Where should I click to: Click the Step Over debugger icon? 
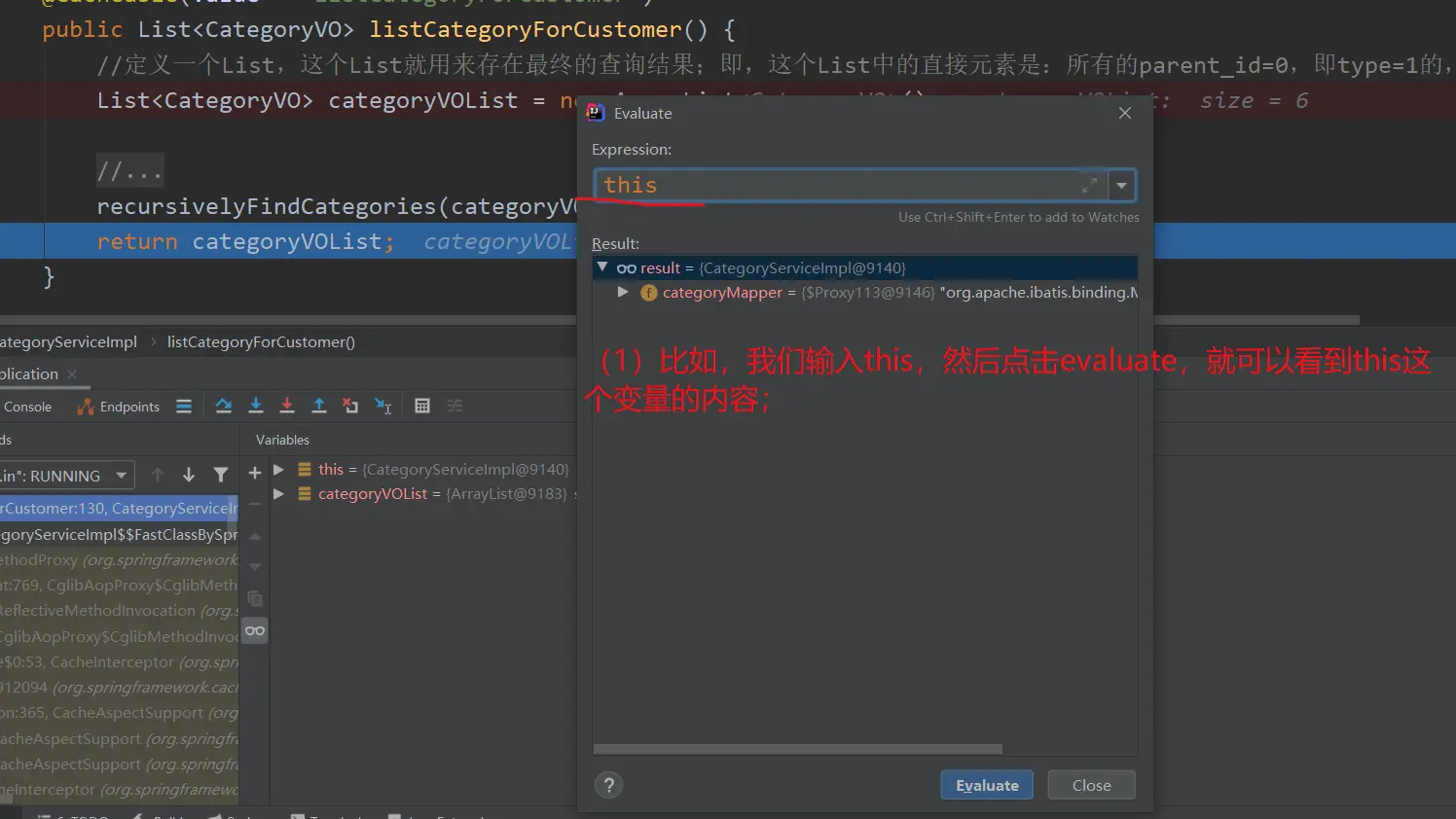tap(224, 407)
